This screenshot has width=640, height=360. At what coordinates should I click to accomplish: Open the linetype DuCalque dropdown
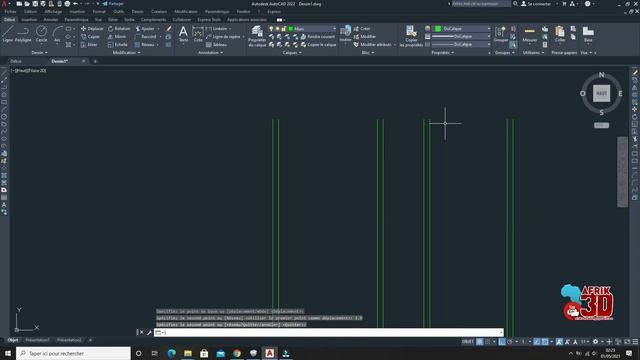click(489, 44)
